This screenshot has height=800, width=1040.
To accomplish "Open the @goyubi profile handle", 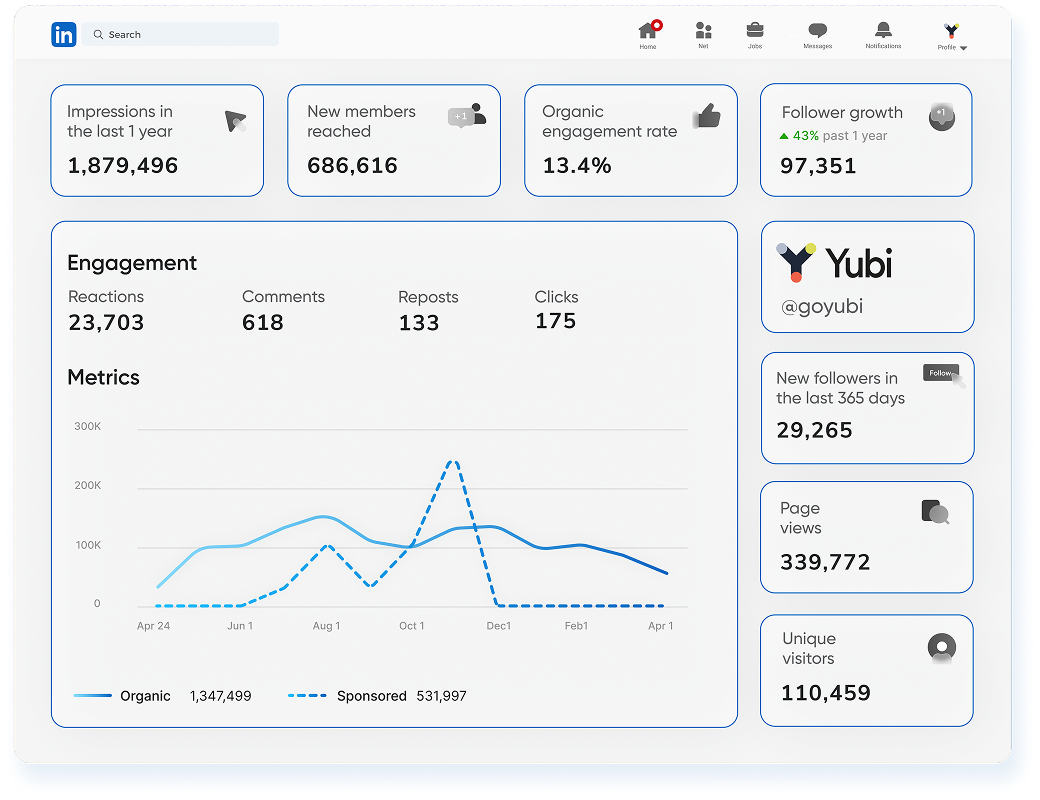I will 822,307.
